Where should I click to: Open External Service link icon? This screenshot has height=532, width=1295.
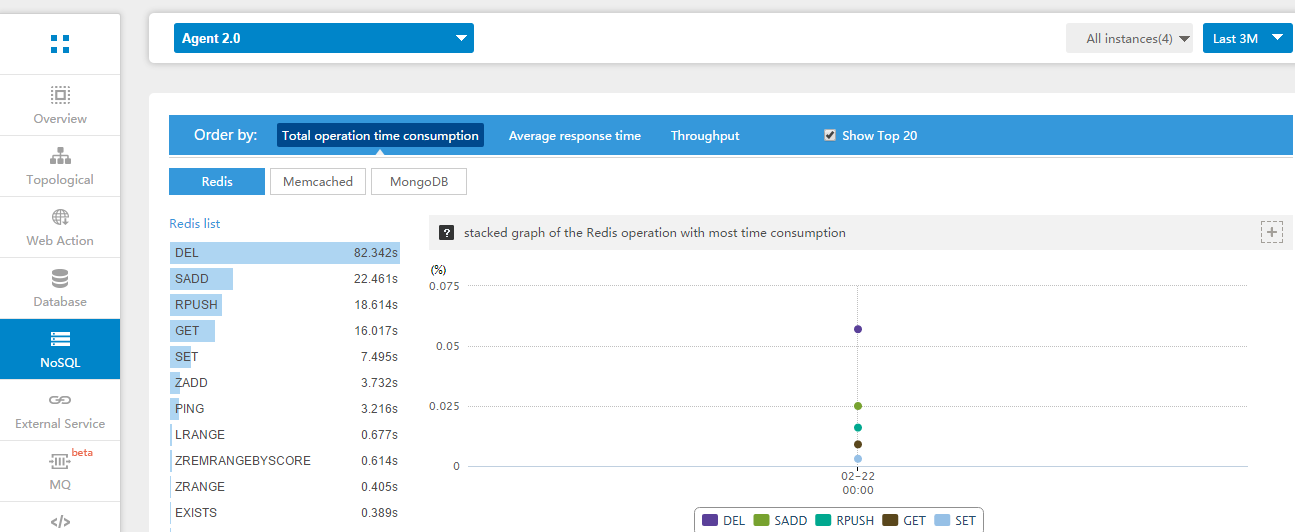pos(60,400)
